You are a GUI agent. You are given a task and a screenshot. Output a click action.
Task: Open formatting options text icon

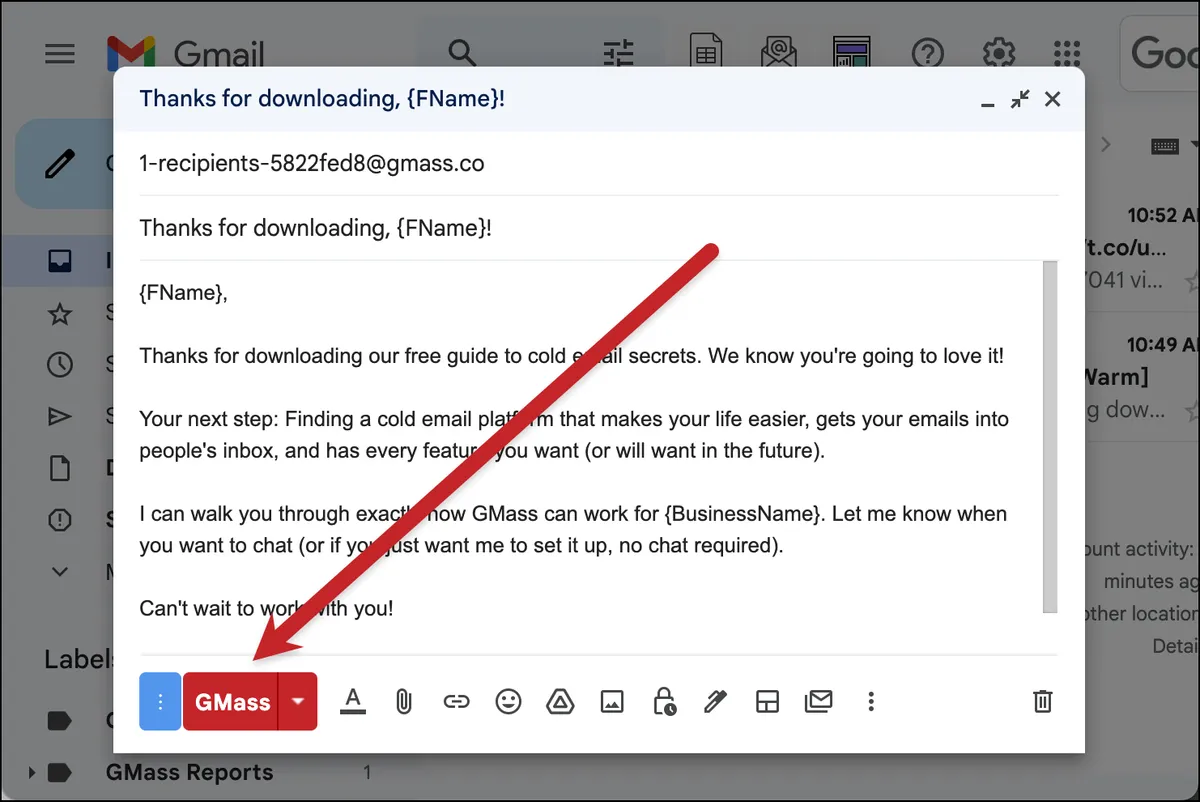[352, 702]
